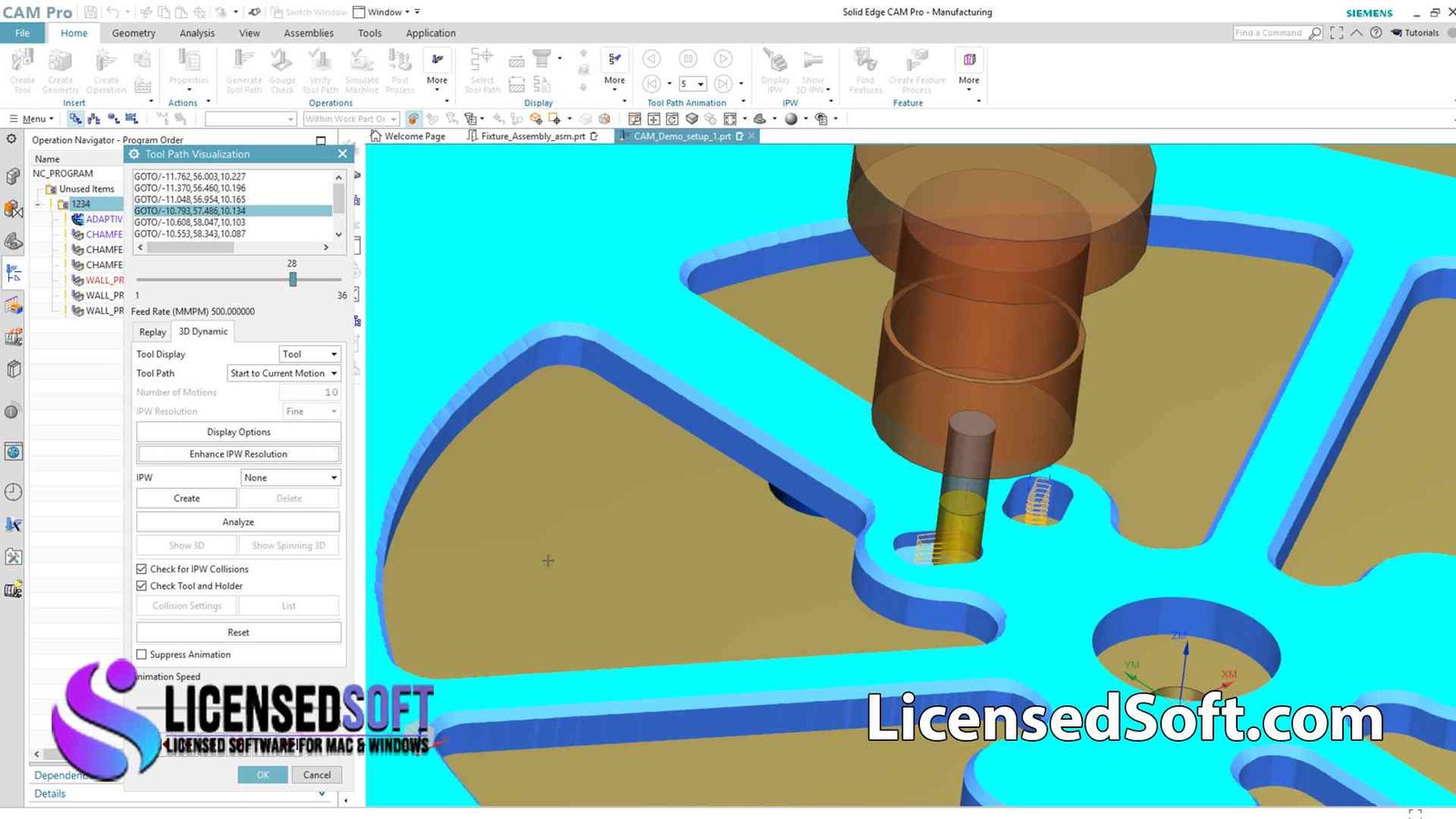
Task: Open Tutorials link in the ribbon bar
Action: tap(1416, 33)
